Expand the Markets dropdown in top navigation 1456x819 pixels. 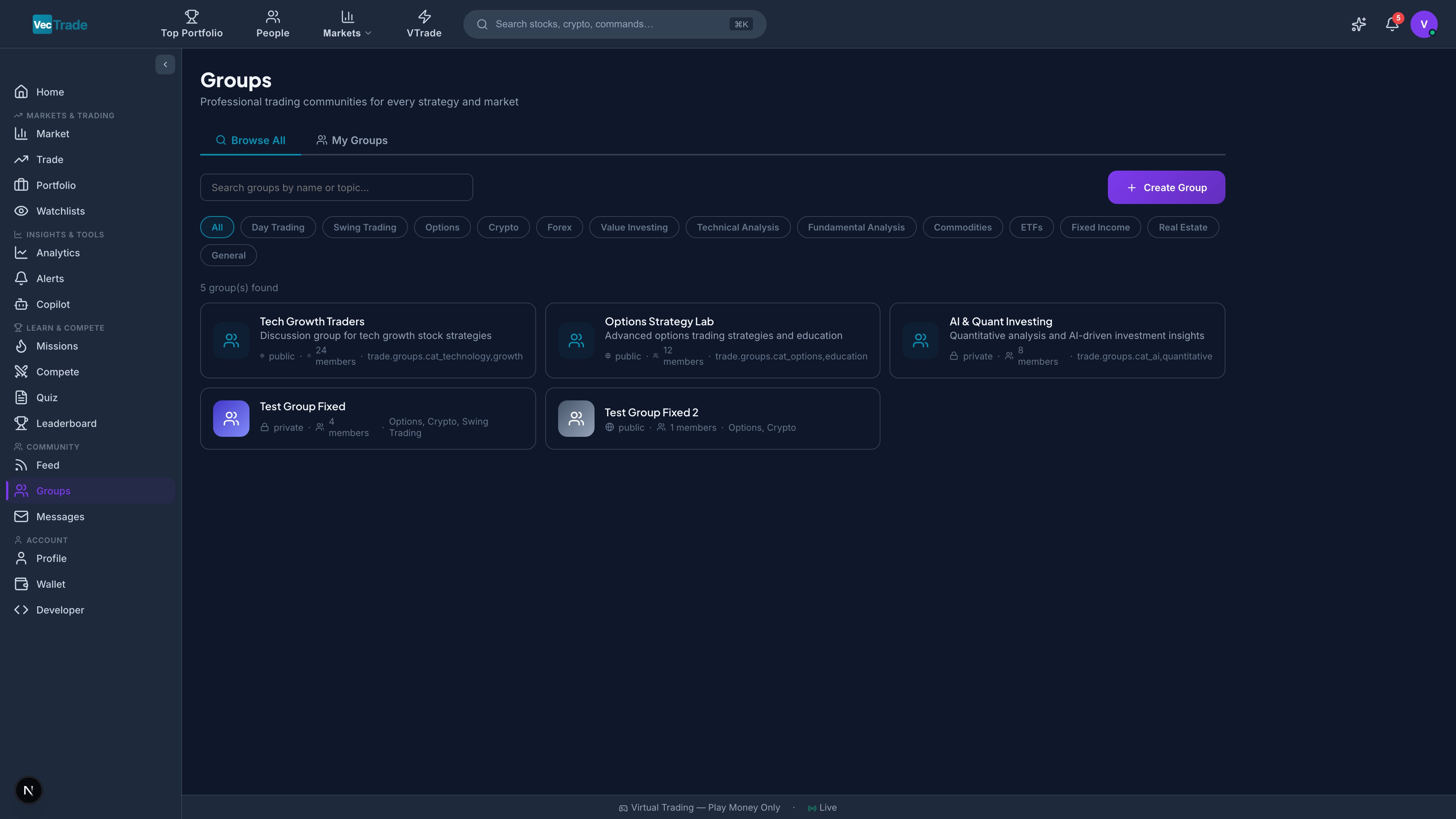pos(347,24)
